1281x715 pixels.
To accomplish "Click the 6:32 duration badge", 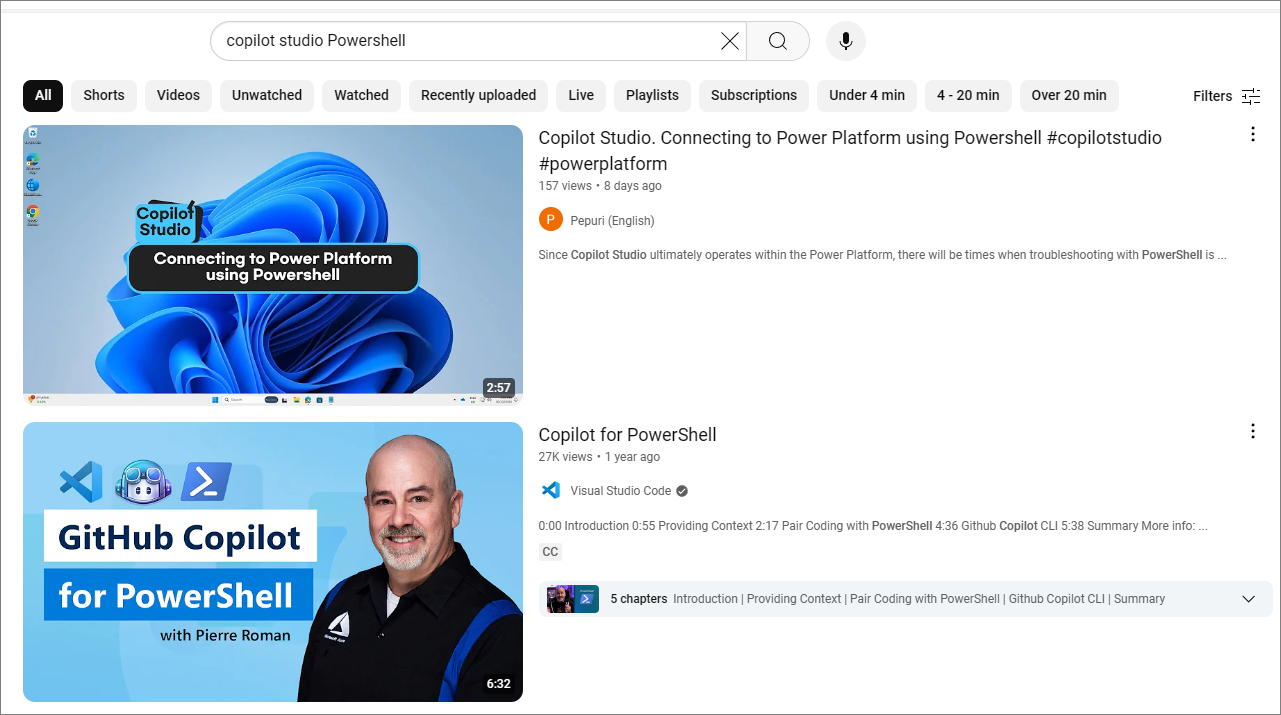I will 498,684.
